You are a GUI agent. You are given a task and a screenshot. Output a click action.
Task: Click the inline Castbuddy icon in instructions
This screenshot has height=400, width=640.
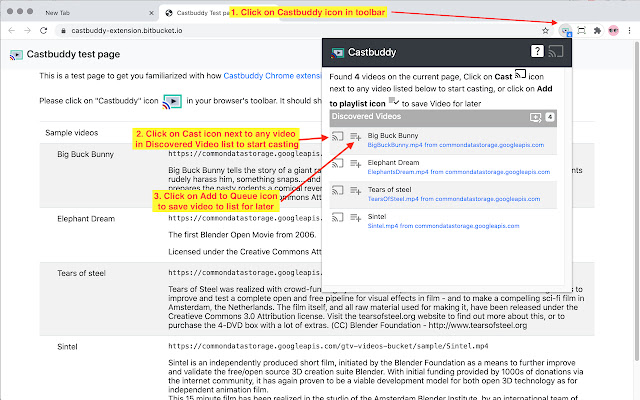coord(172,101)
